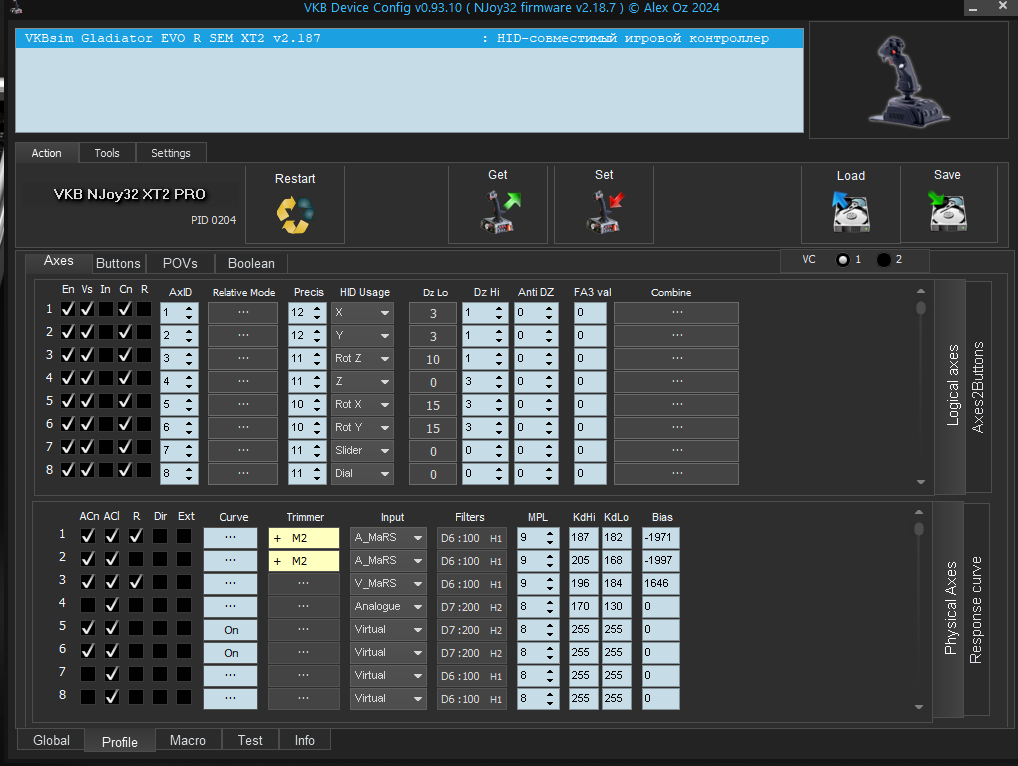1018x766 pixels.
Task: Select VC radio option 1
Action: click(843, 260)
